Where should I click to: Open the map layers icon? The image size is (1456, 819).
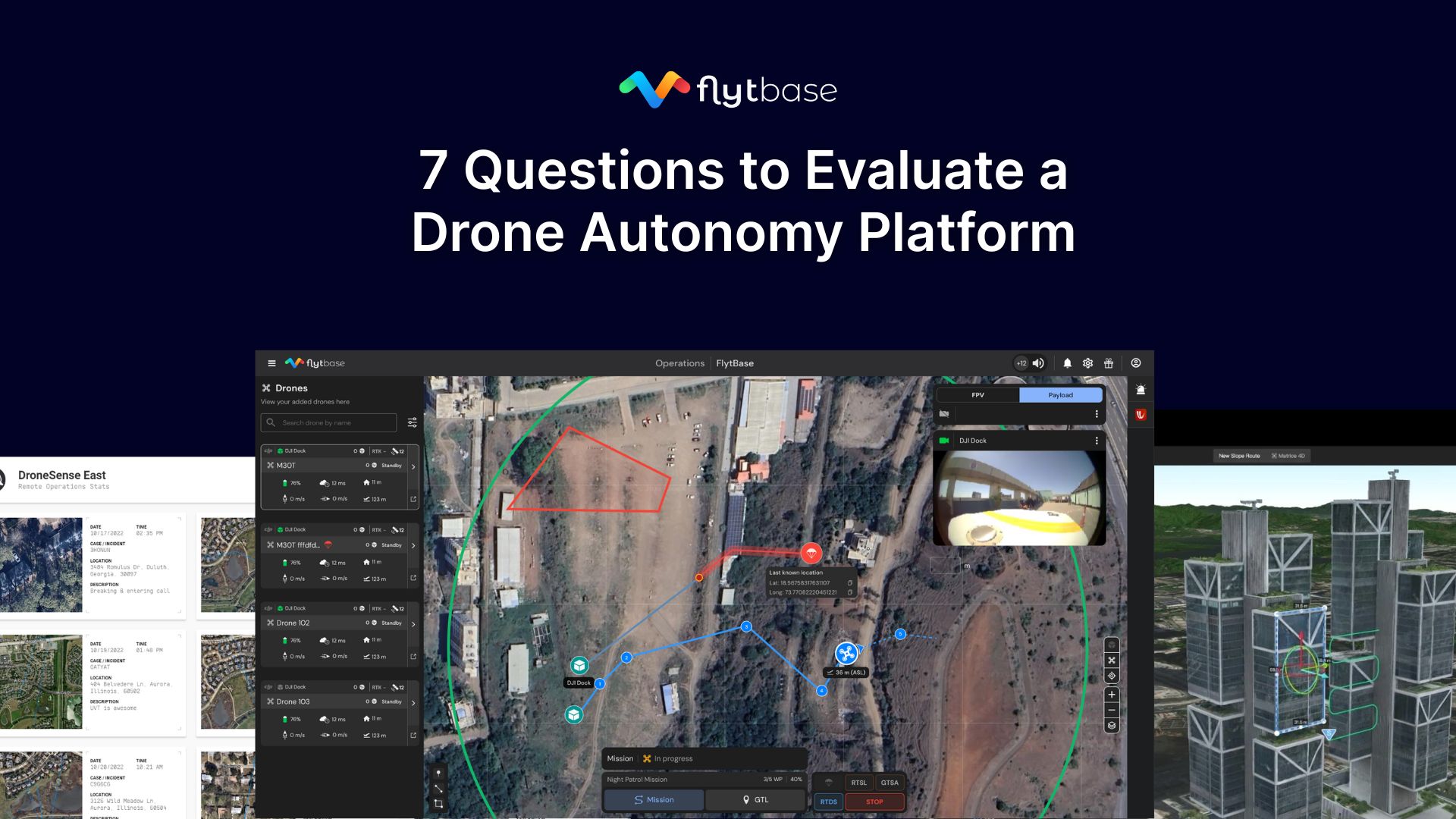click(x=1111, y=725)
